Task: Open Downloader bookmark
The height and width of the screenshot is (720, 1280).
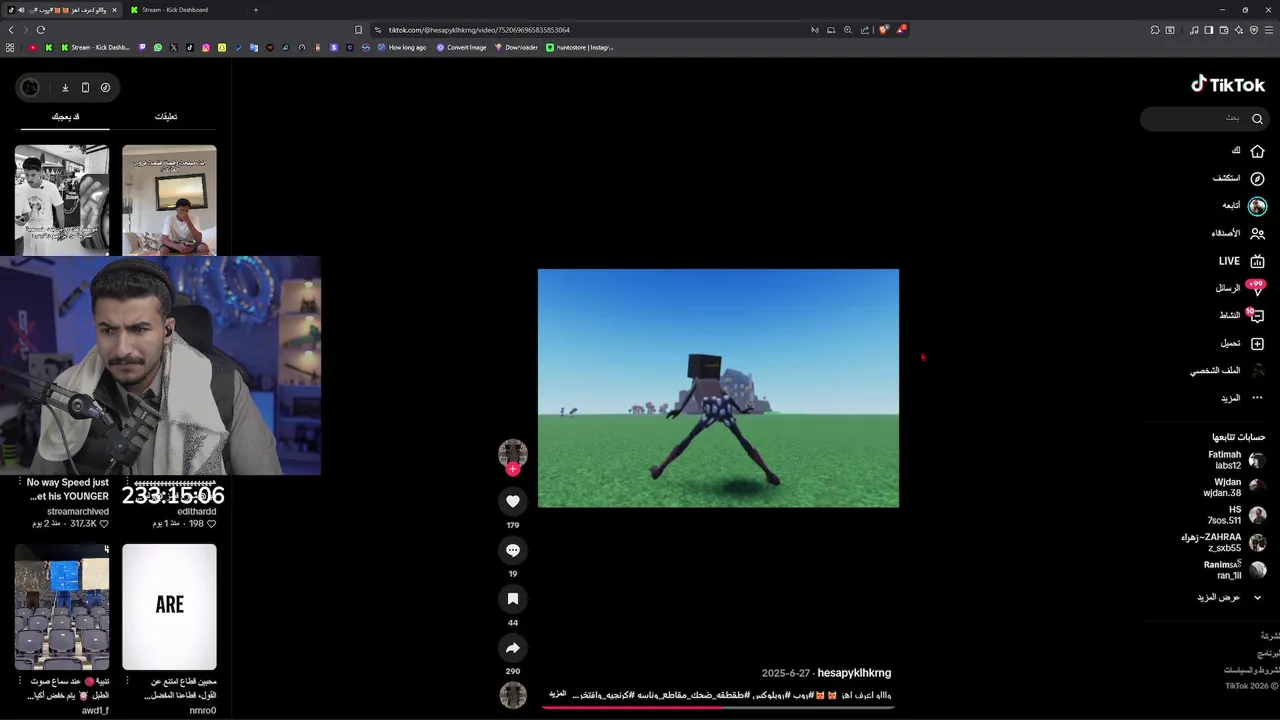Action: (516, 47)
